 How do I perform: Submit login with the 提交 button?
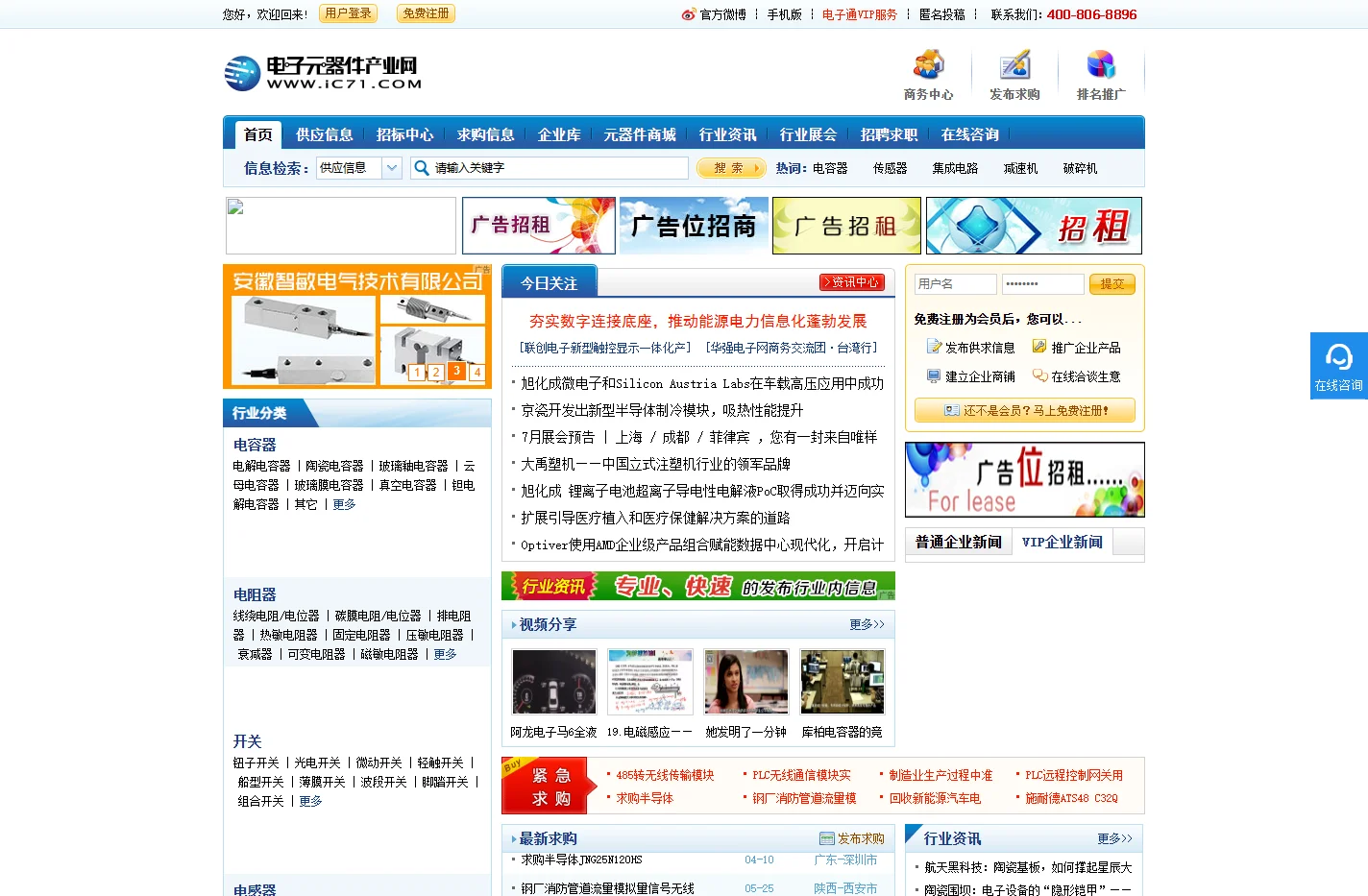tap(1111, 284)
